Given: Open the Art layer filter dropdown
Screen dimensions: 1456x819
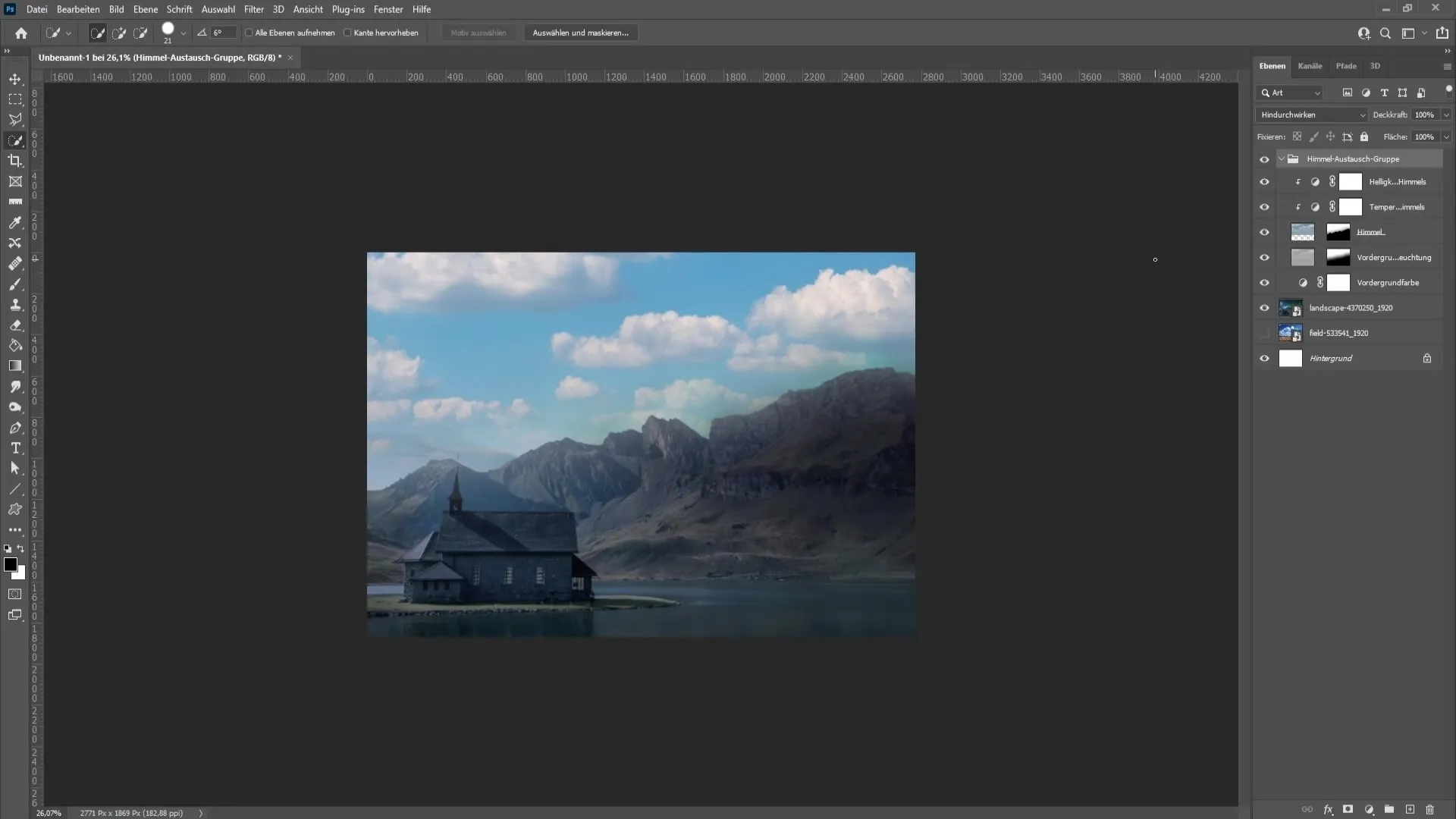Looking at the screenshot, I should point(1290,93).
